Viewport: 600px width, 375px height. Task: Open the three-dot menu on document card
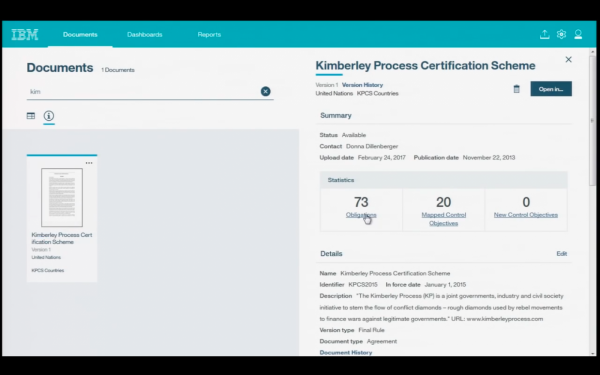(89, 163)
